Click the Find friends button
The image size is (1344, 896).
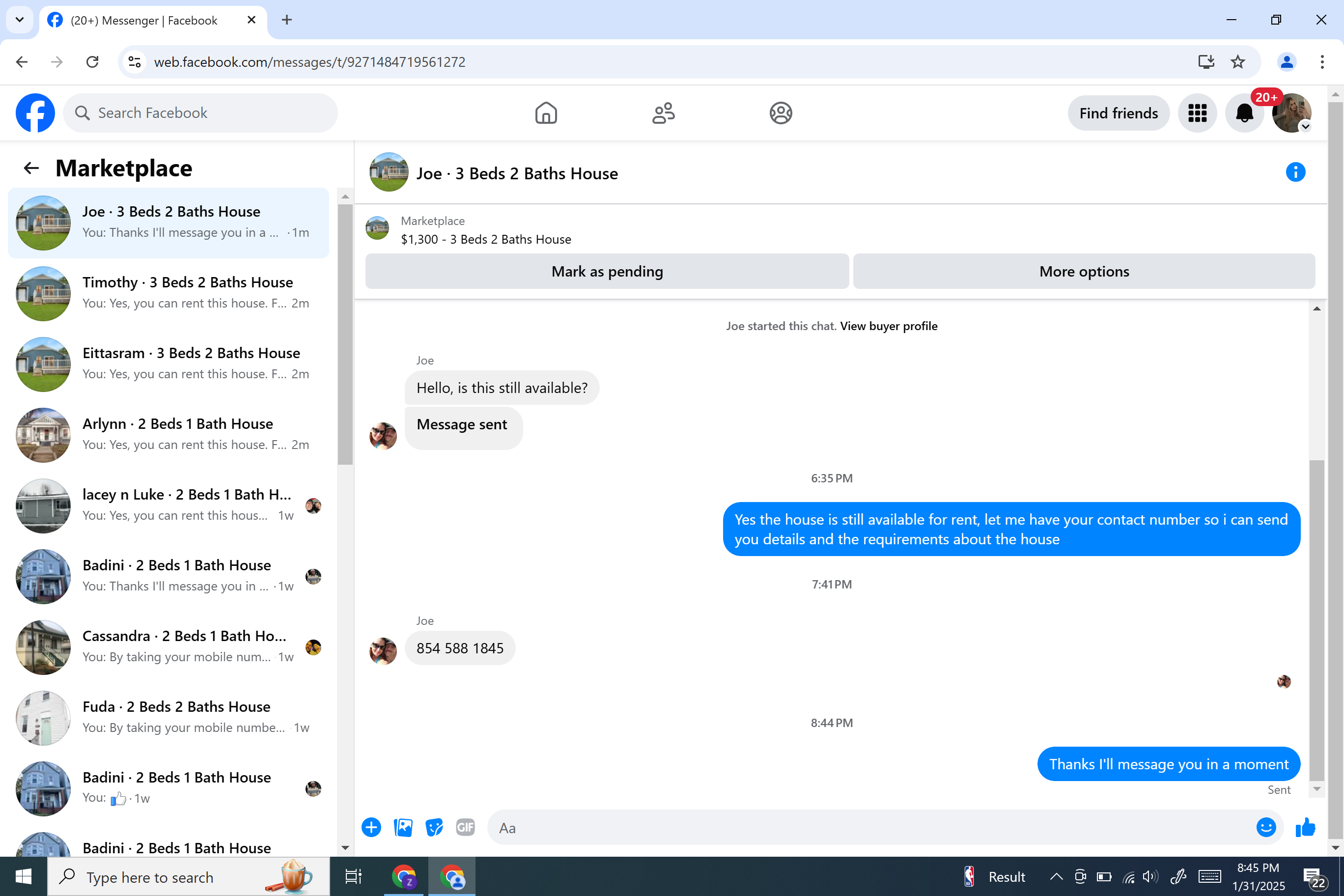click(1119, 113)
